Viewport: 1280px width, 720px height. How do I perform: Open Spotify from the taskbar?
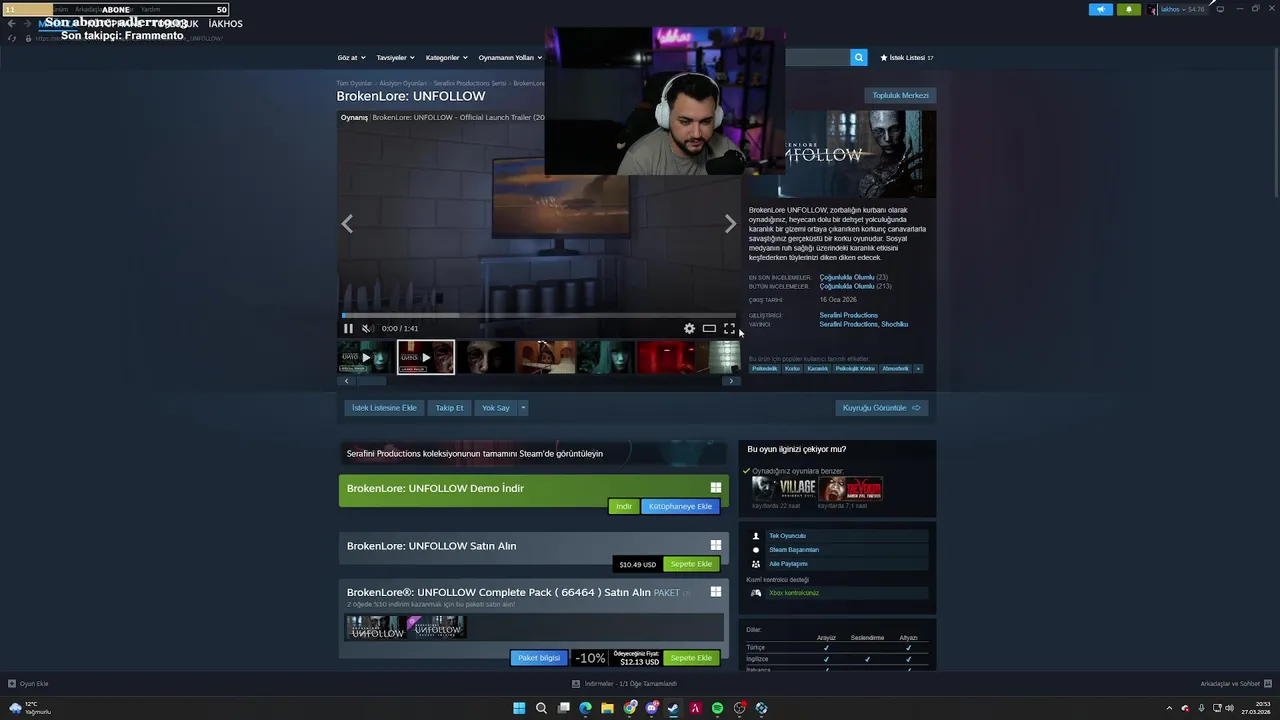(x=717, y=708)
